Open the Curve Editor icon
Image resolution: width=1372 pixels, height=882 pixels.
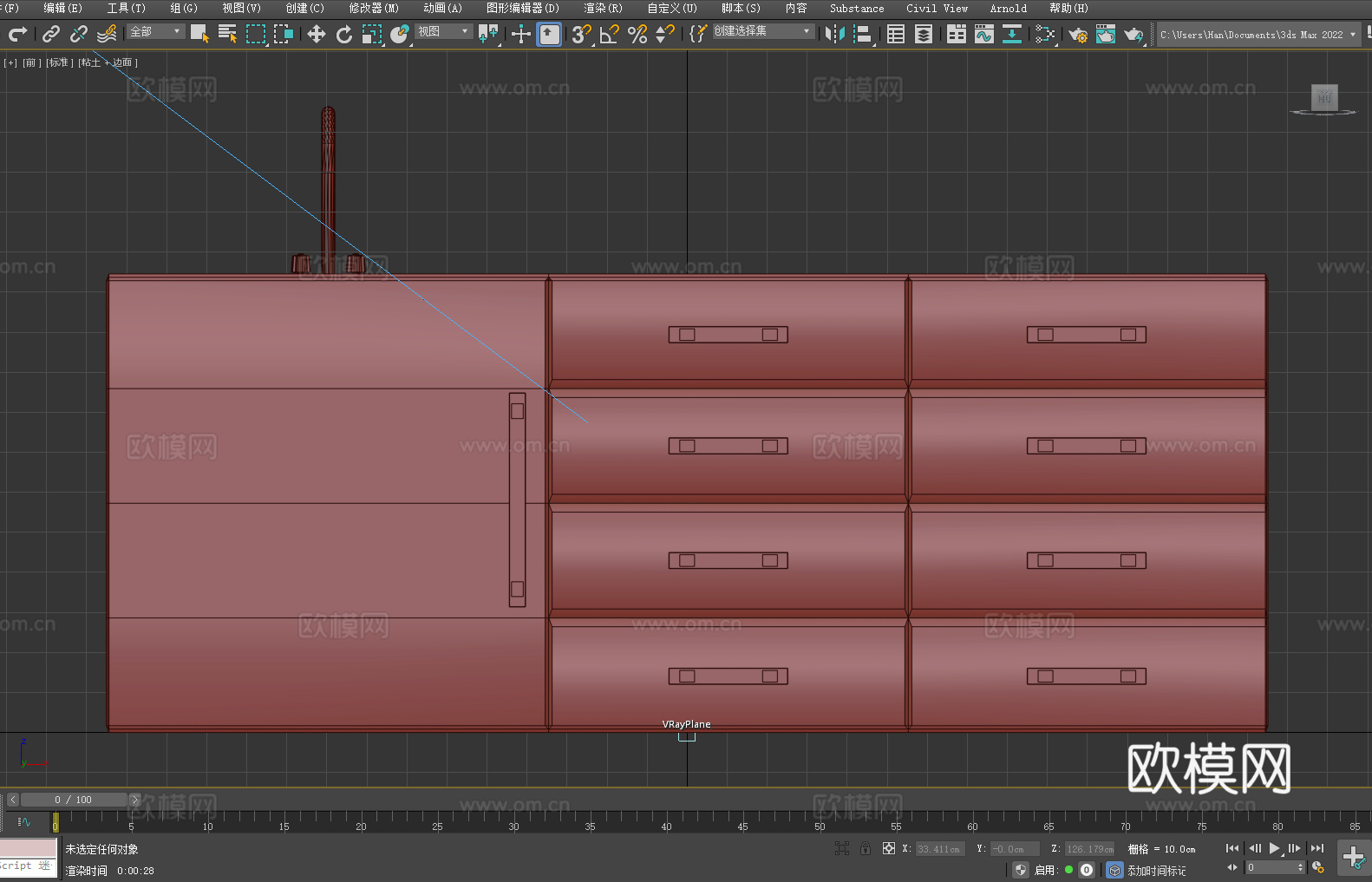coord(984,34)
